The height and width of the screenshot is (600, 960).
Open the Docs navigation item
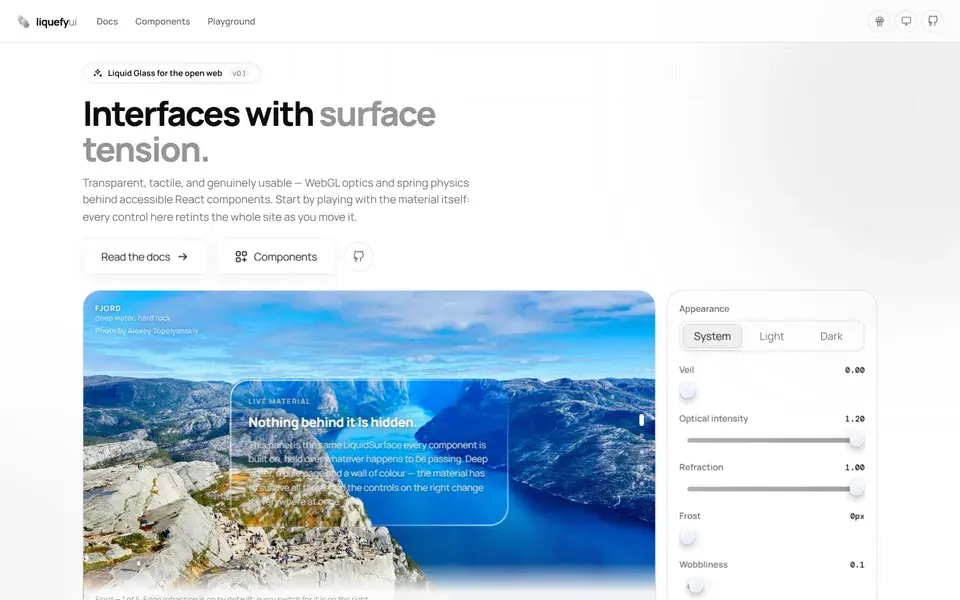point(107,21)
